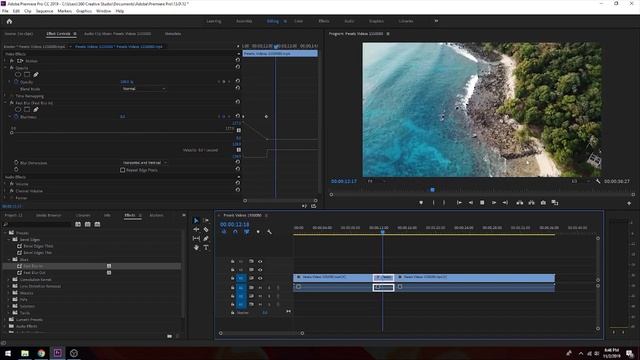The width and height of the screenshot is (640, 360).
Task: Create ellipse mask under Opacity effect
Action: (18, 75)
